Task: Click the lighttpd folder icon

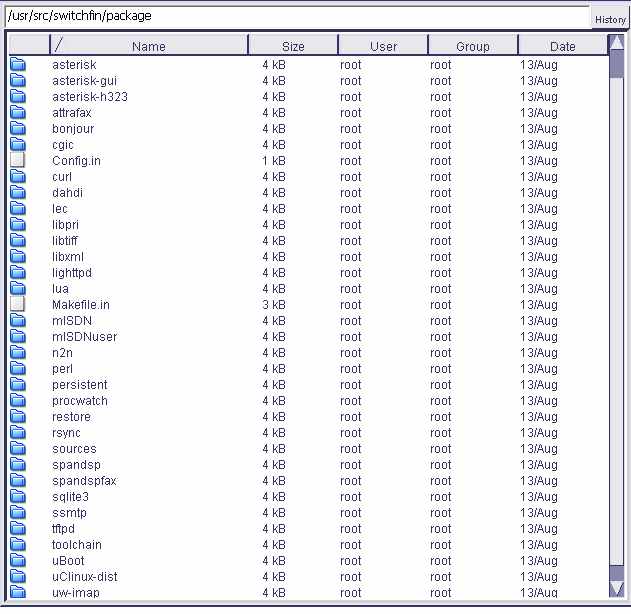Action: 18,272
